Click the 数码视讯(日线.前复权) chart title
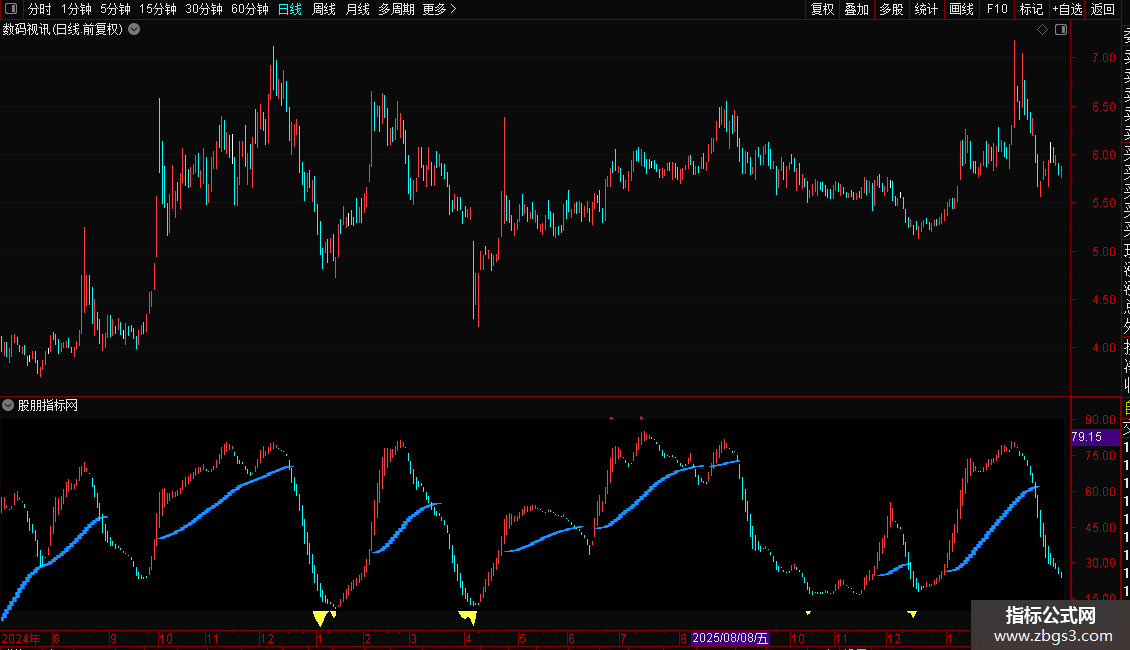The width and height of the screenshot is (1130, 650). point(63,30)
